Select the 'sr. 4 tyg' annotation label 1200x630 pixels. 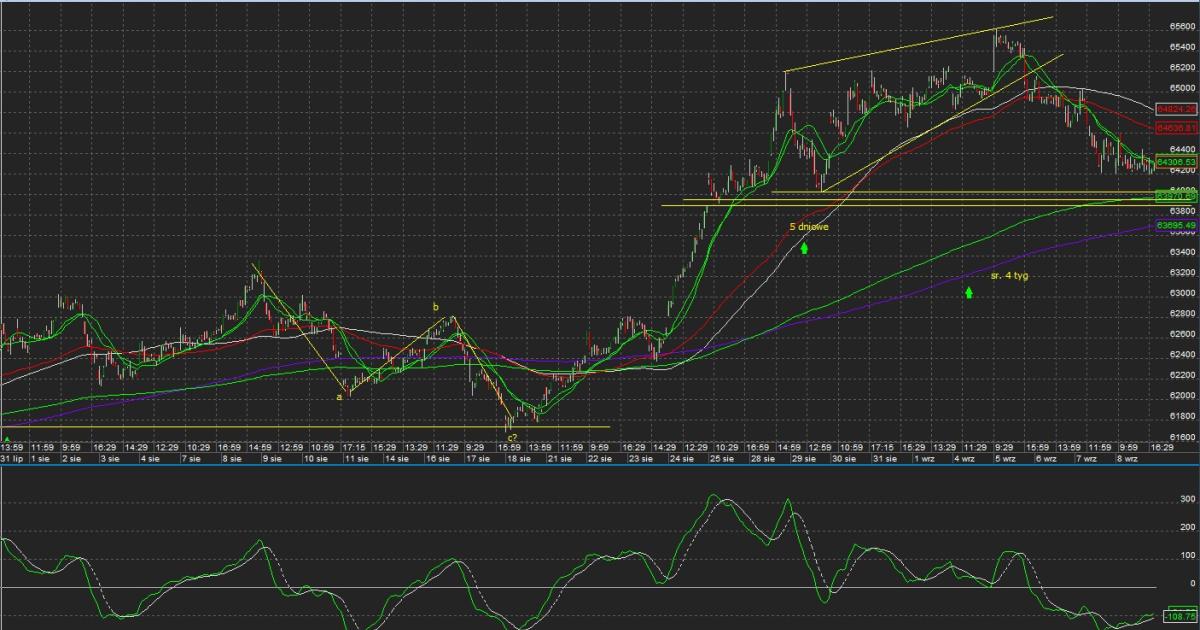click(1009, 274)
